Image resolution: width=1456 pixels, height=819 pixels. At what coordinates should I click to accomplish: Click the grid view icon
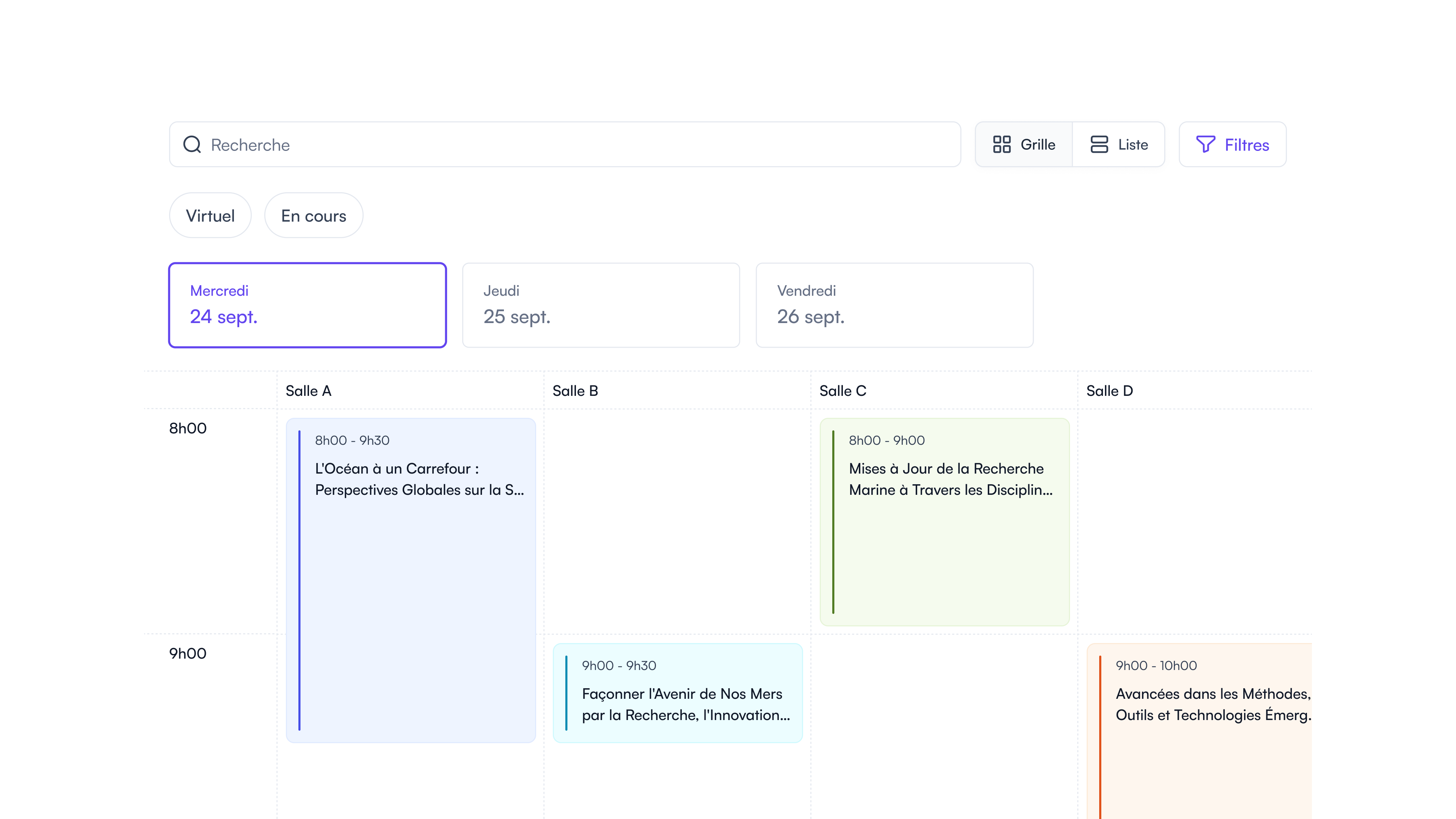1001,145
